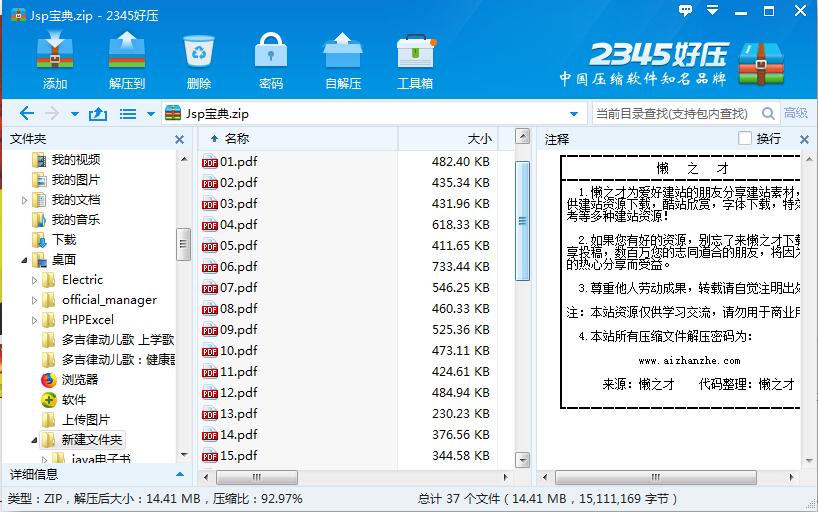Click the 删除 (Delete) recycle bin icon
Image resolution: width=818 pixels, height=512 pixels.
coord(199,51)
